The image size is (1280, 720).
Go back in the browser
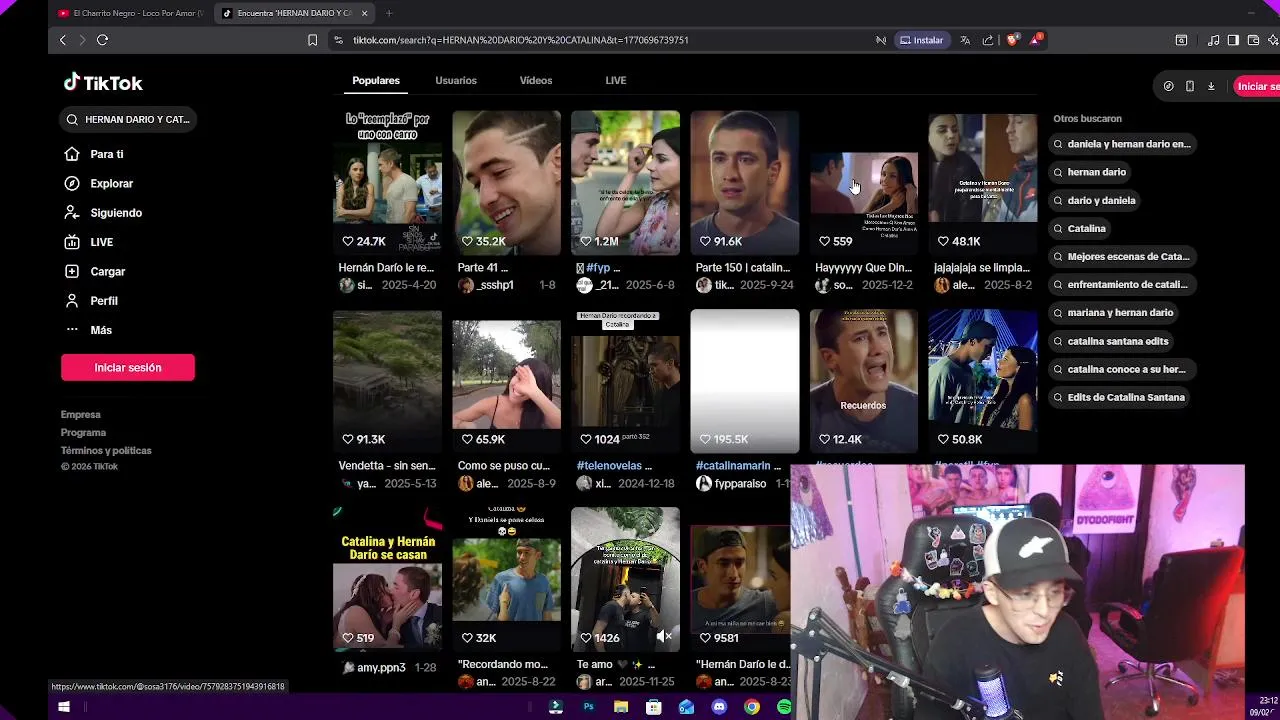pyautogui.click(x=62, y=40)
